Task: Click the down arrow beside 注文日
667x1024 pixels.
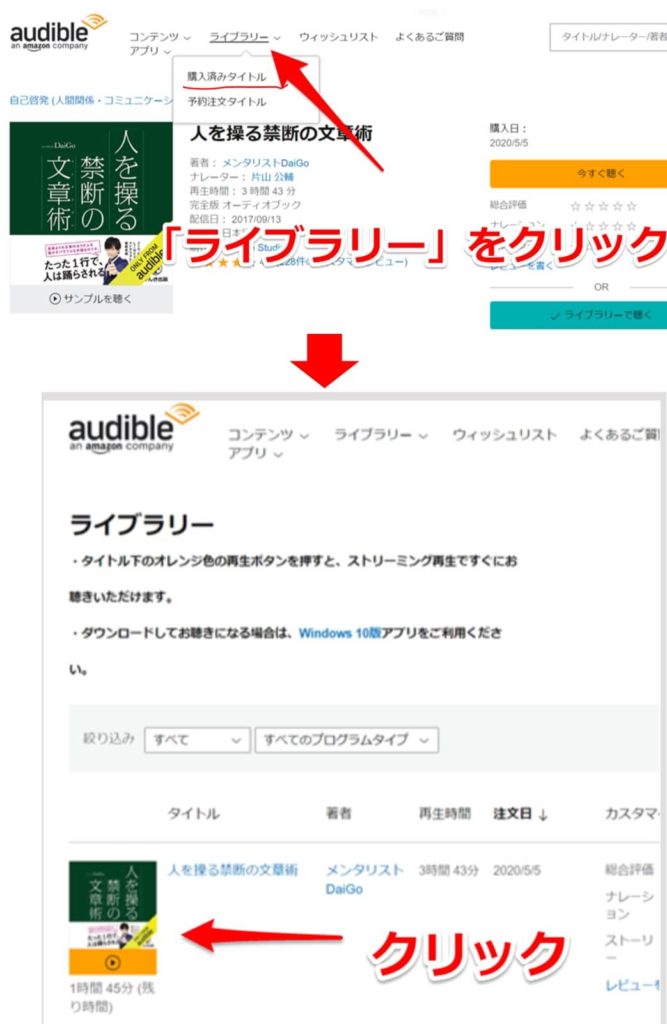Action: 543,814
